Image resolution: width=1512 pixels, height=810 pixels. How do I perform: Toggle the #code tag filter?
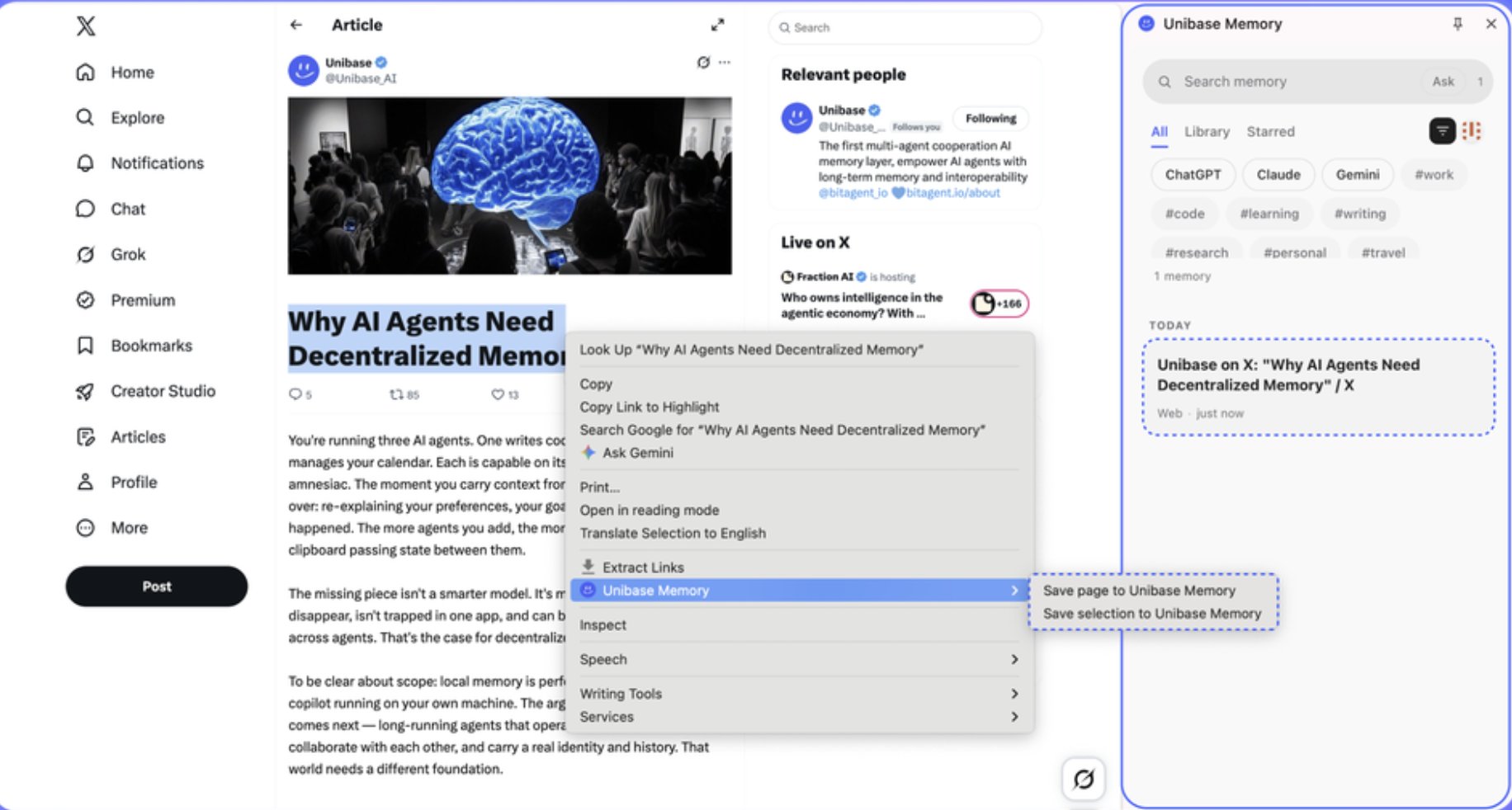point(1184,214)
